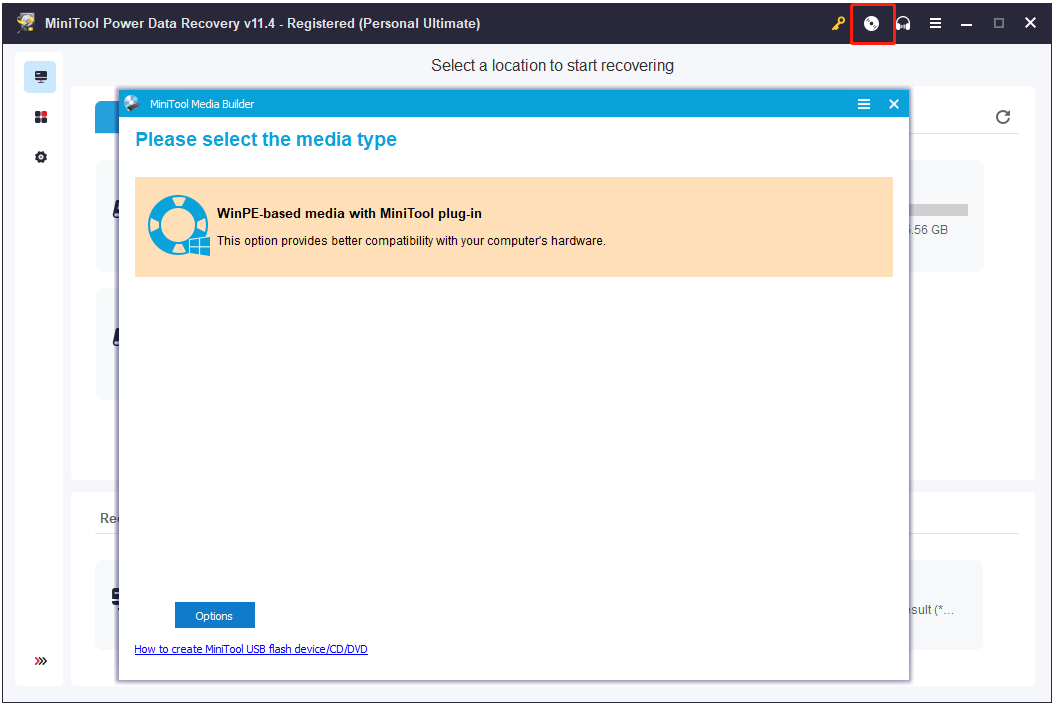
Task: Click the compatibility description text
Action: click(411, 241)
